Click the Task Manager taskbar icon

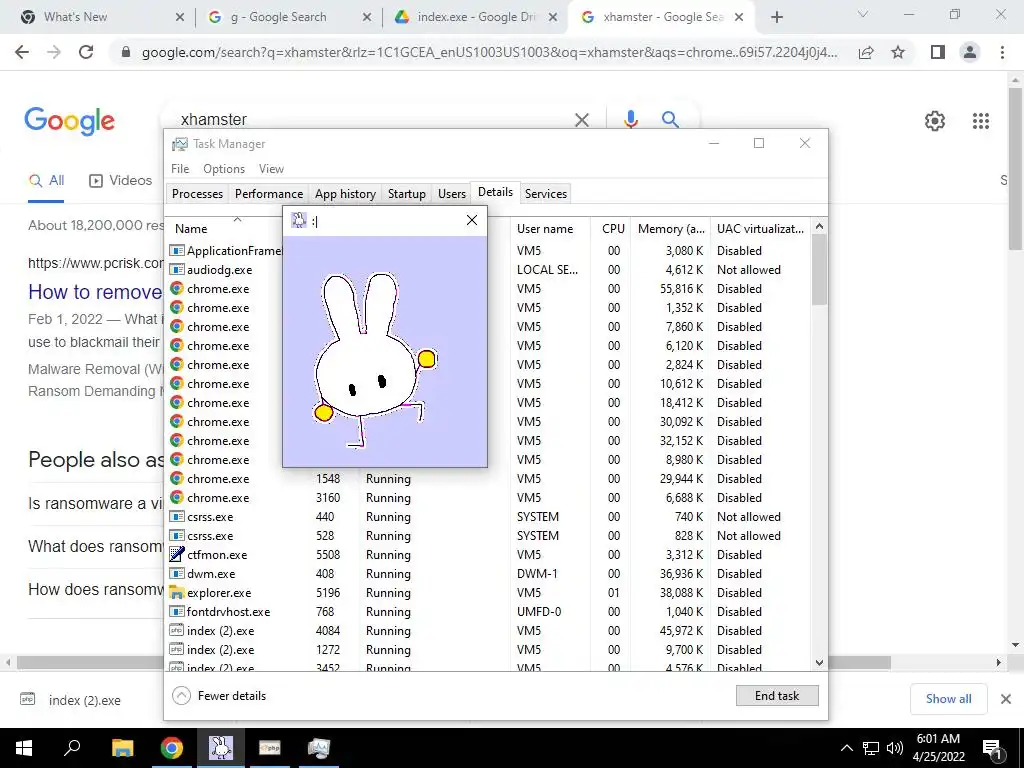tap(319, 748)
